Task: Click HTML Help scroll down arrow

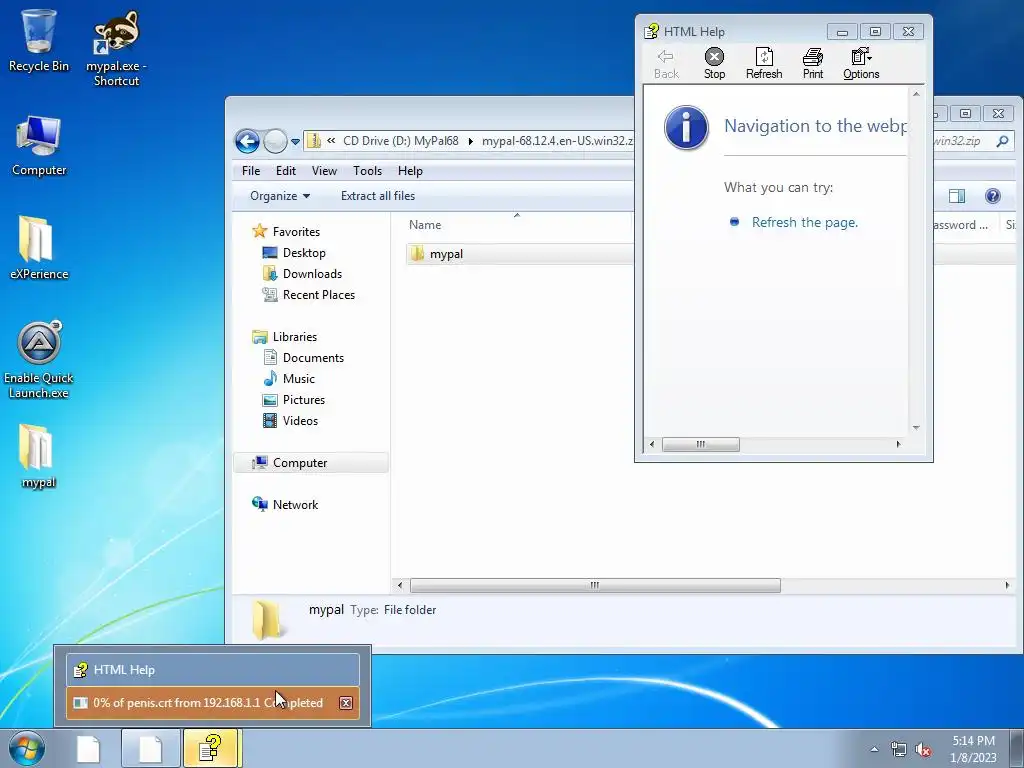Action: coord(916,428)
